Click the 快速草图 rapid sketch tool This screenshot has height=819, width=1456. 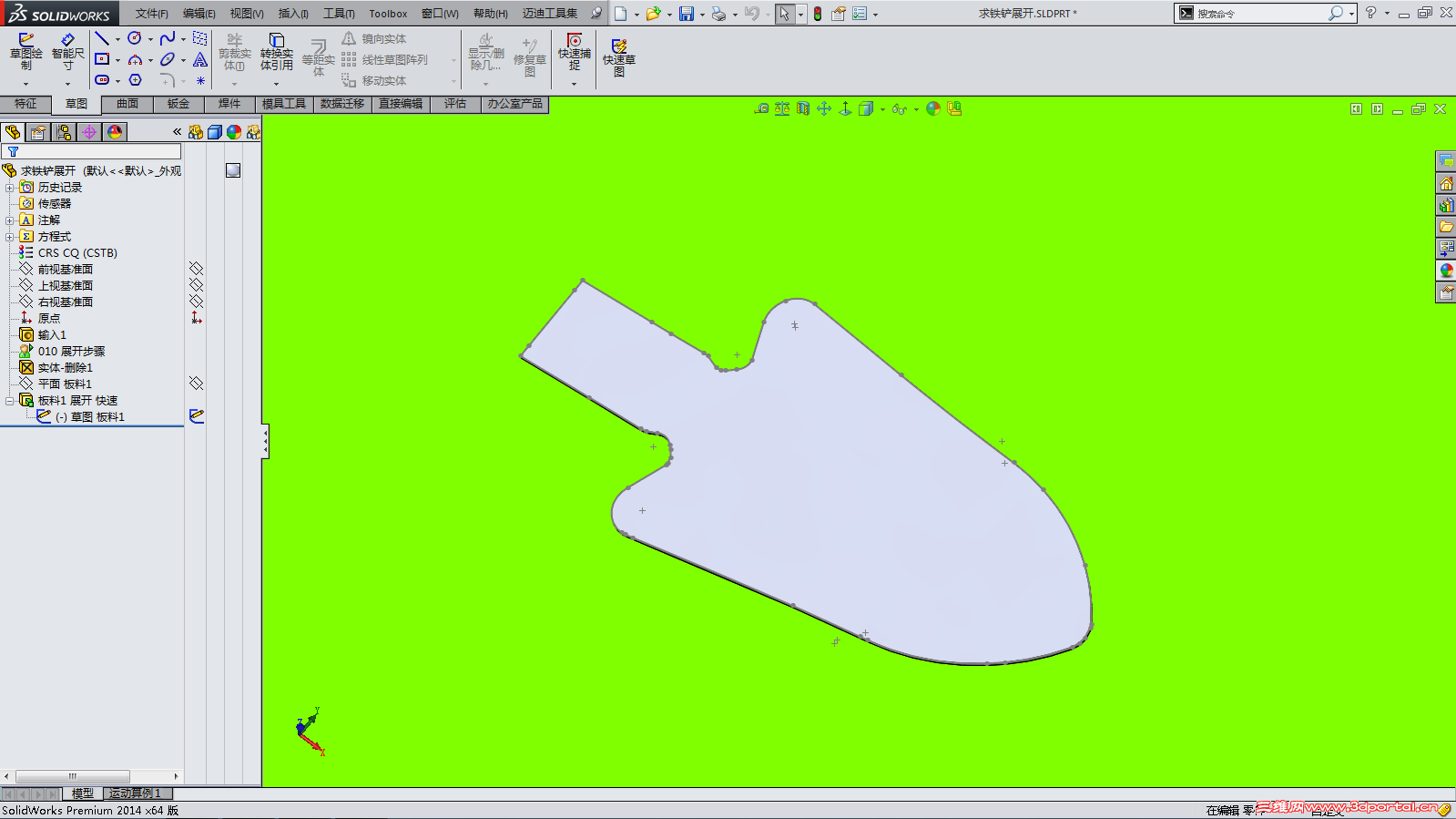(619, 57)
